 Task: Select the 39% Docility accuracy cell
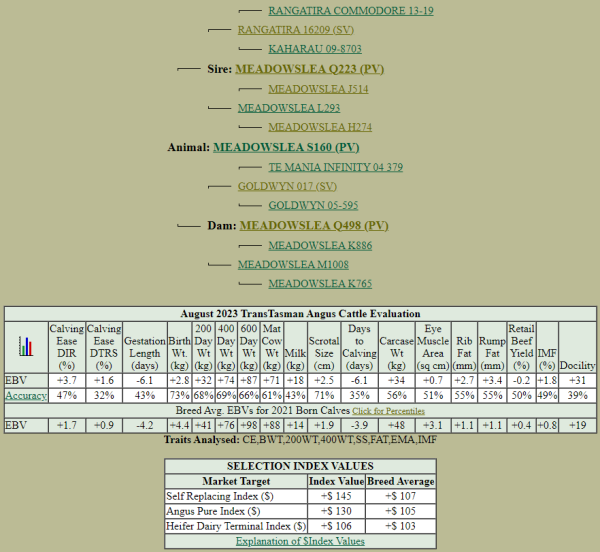pyautogui.click(x=577, y=395)
